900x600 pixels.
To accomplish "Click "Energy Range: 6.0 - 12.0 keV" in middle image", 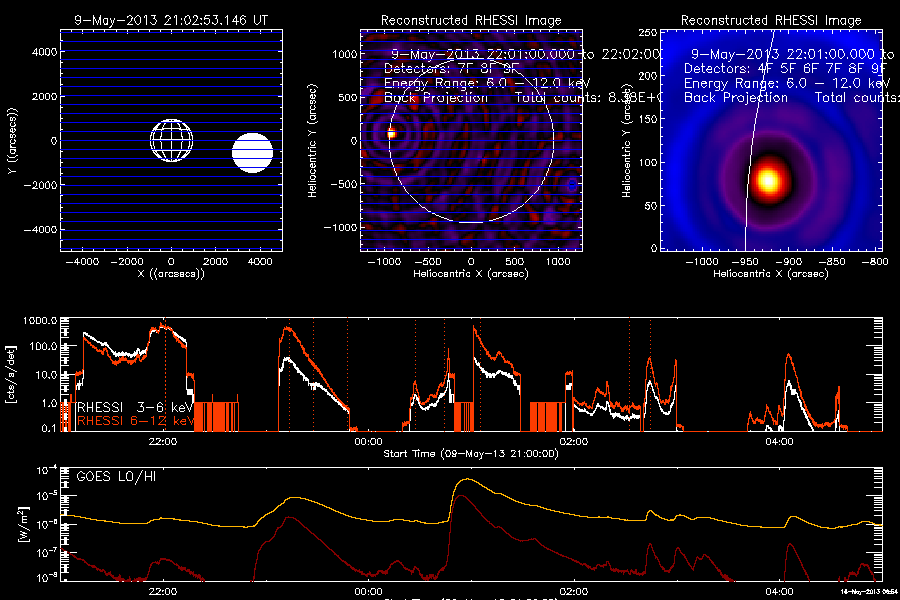I will (487, 83).
